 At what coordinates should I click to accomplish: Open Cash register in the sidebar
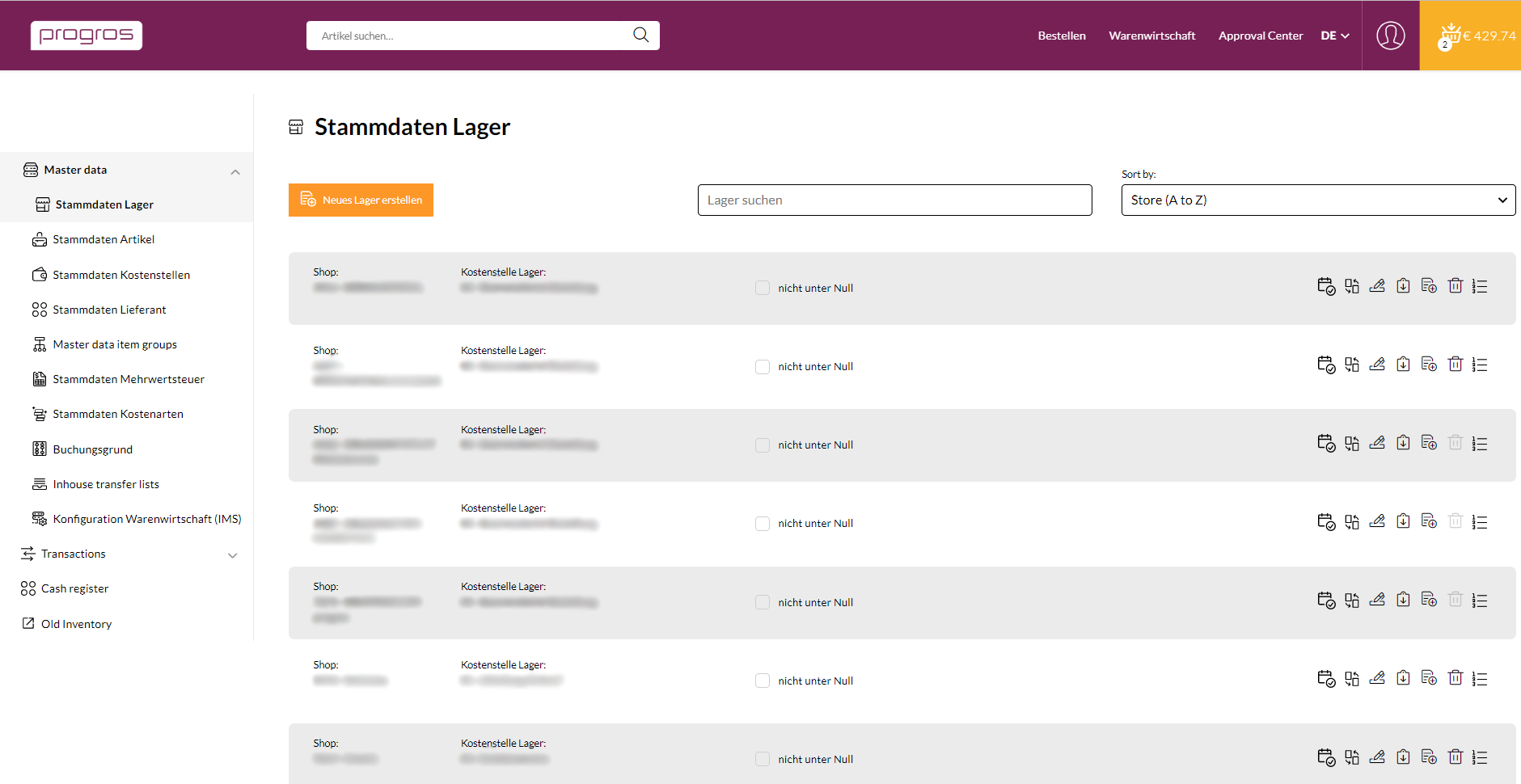[x=74, y=588]
